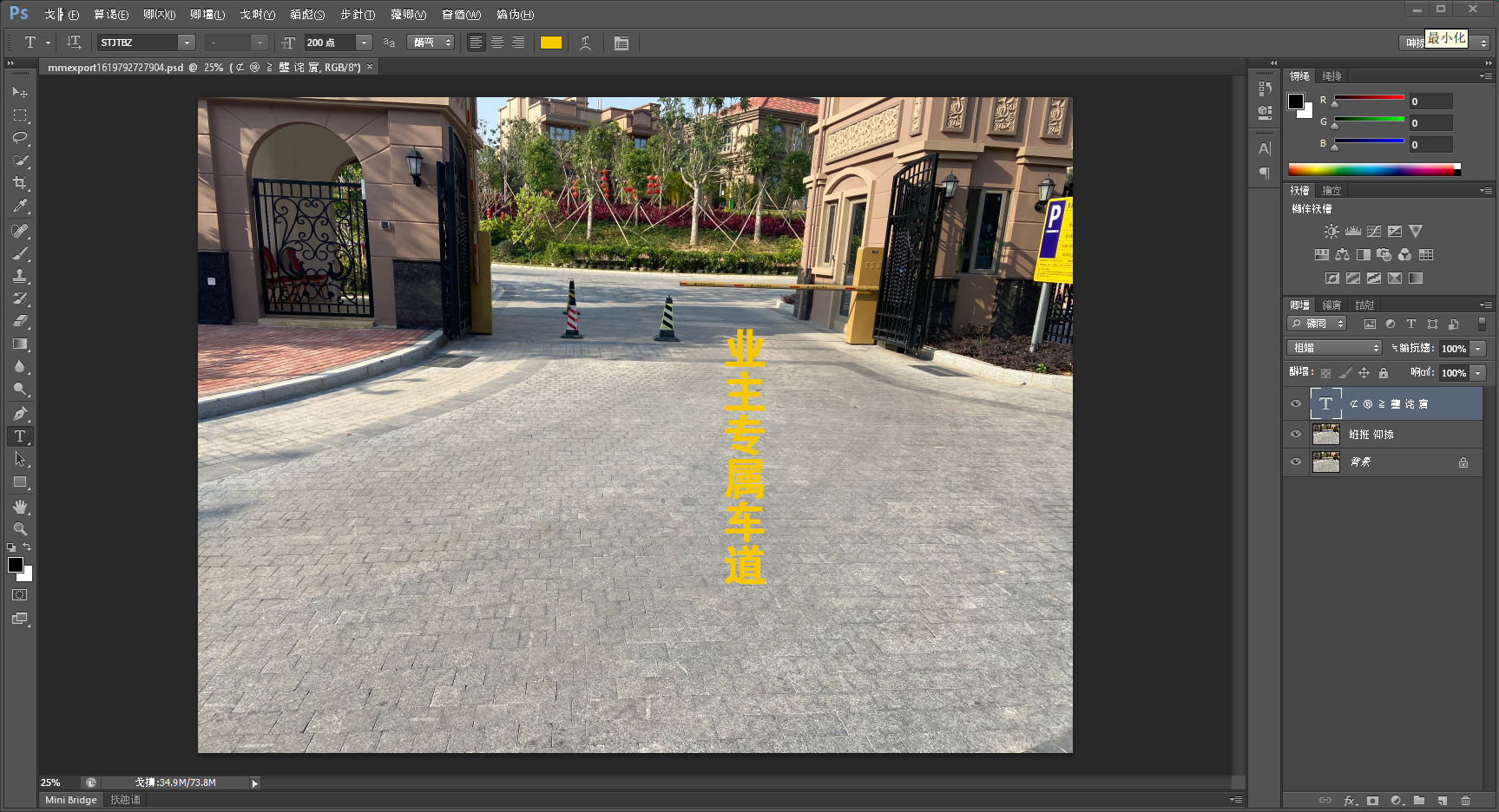1499x812 pixels.
Task: Add a Brightness/Contrast adjustment (sun icon)
Action: click(x=1331, y=232)
